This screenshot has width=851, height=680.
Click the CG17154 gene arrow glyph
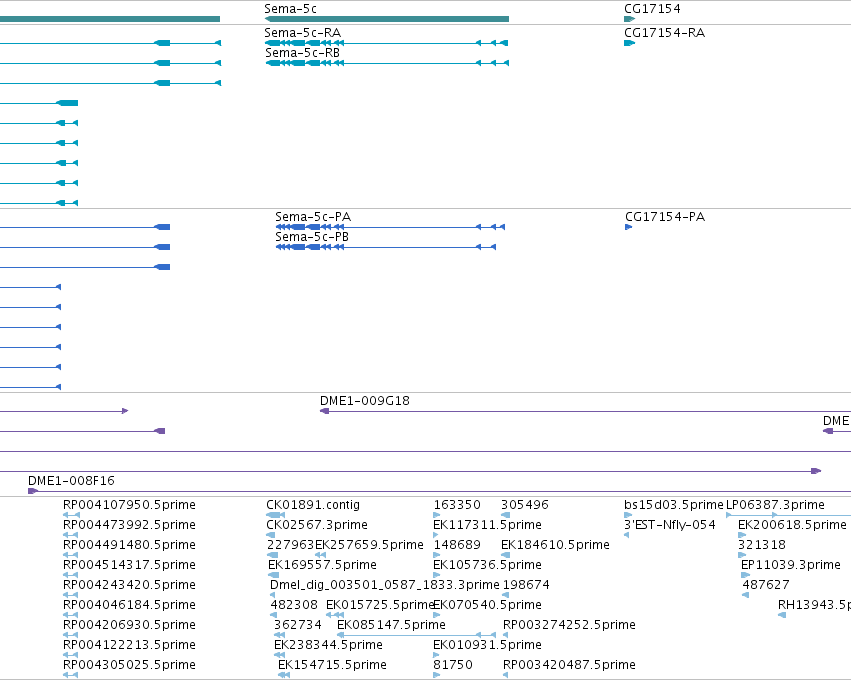pyautogui.click(x=630, y=19)
